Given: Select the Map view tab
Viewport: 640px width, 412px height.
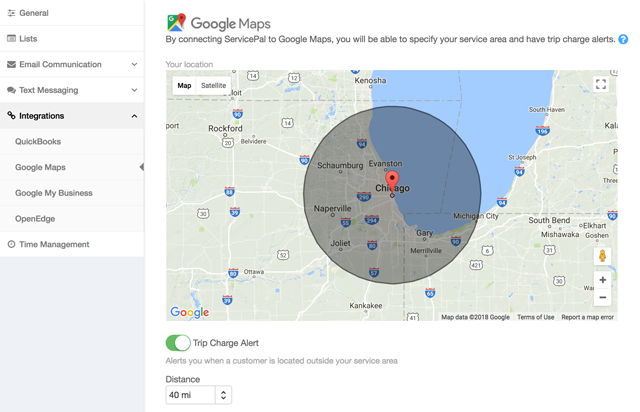Looking at the screenshot, I should click(x=184, y=85).
